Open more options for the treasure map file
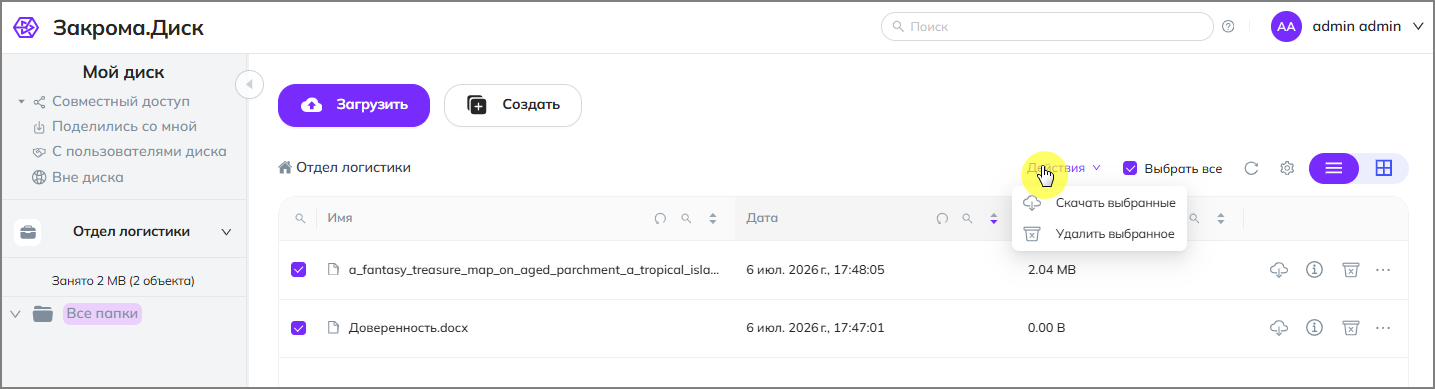 (1384, 270)
